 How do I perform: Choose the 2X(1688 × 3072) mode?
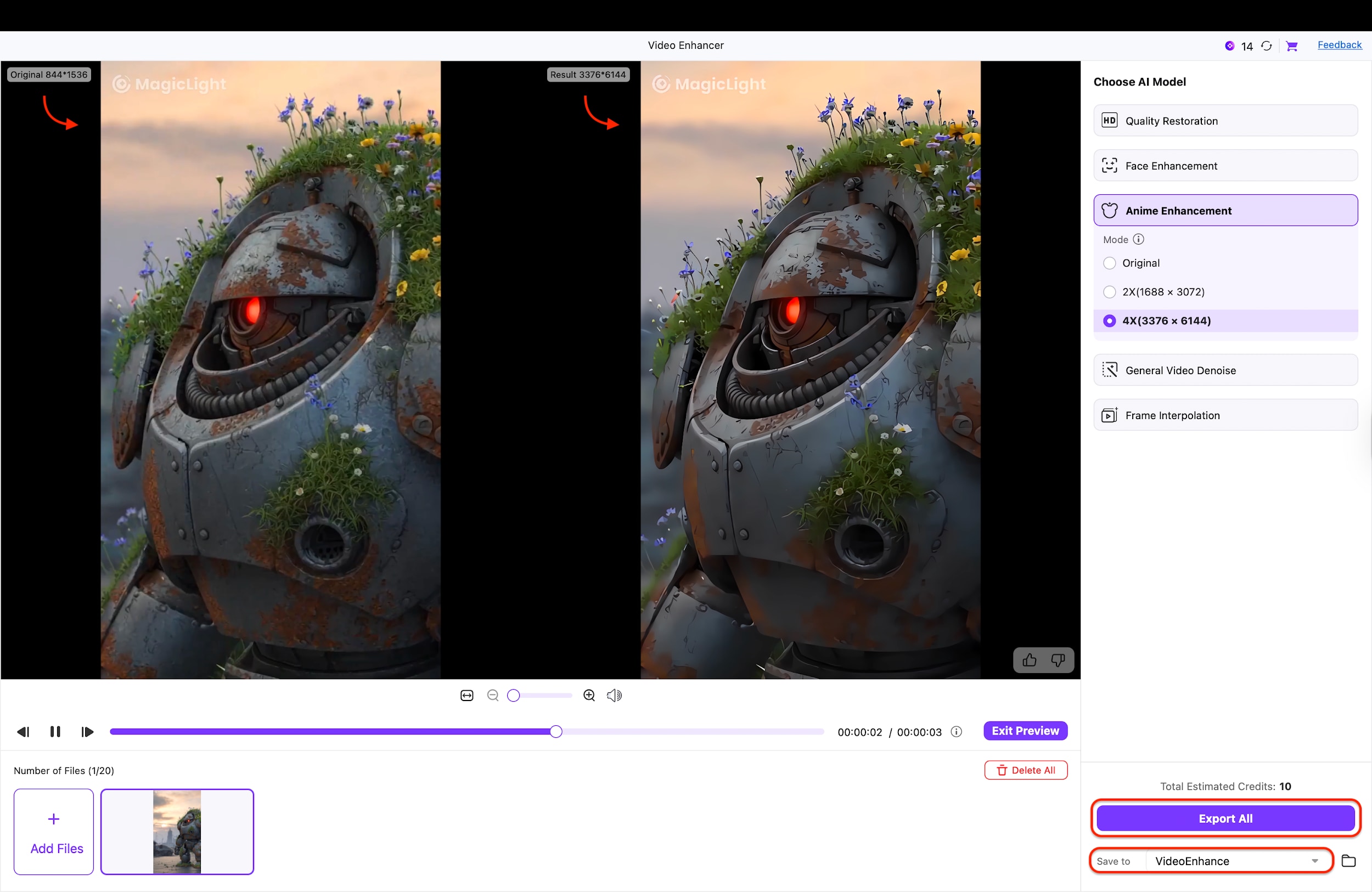coord(1109,292)
